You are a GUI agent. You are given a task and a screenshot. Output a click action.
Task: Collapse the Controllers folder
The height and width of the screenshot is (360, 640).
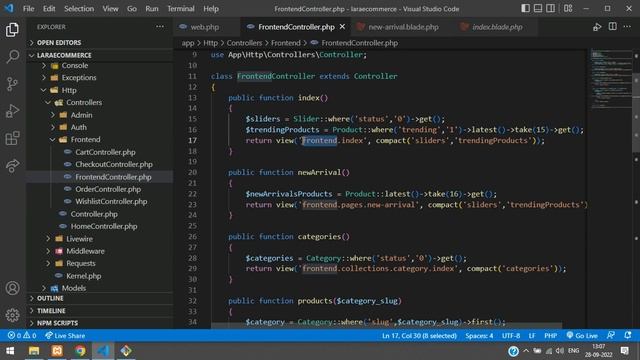coord(84,102)
